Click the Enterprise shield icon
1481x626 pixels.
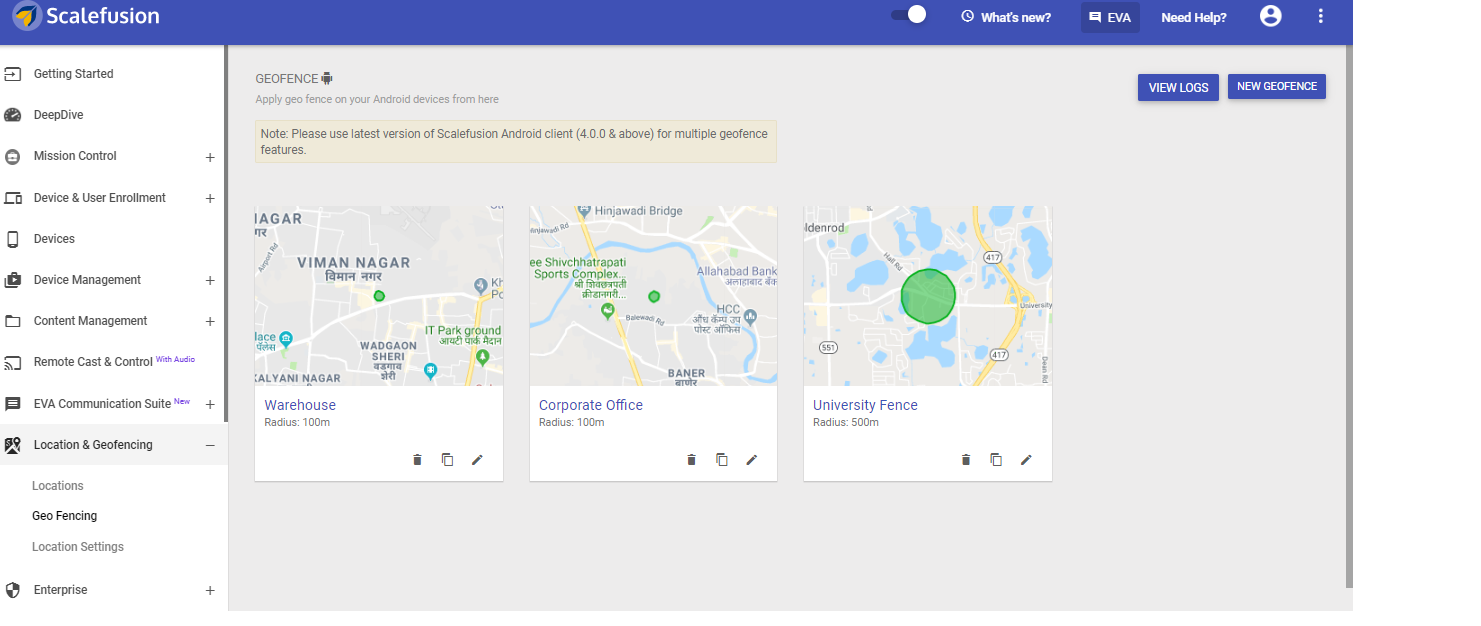(13, 590)
